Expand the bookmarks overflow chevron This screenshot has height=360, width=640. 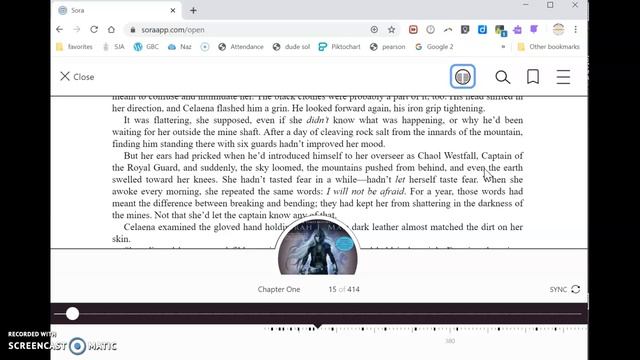503,47
